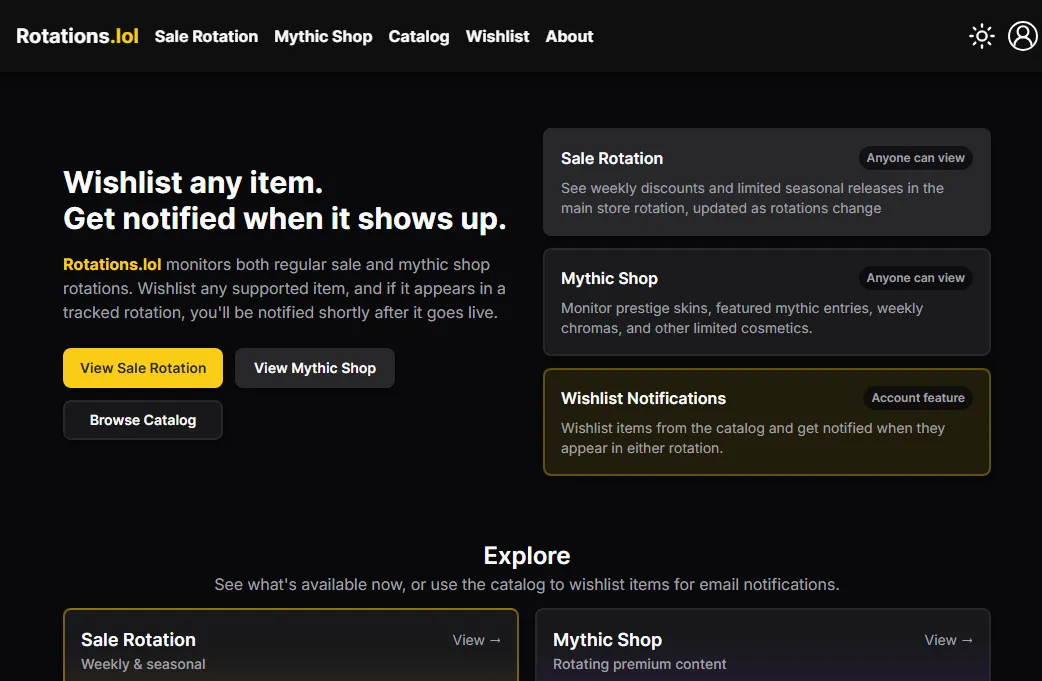The height and width of the screenshot is (681, 1042).
Task: Click the yellow Rotations.lol text in description
Action: [x=112, y=265]
